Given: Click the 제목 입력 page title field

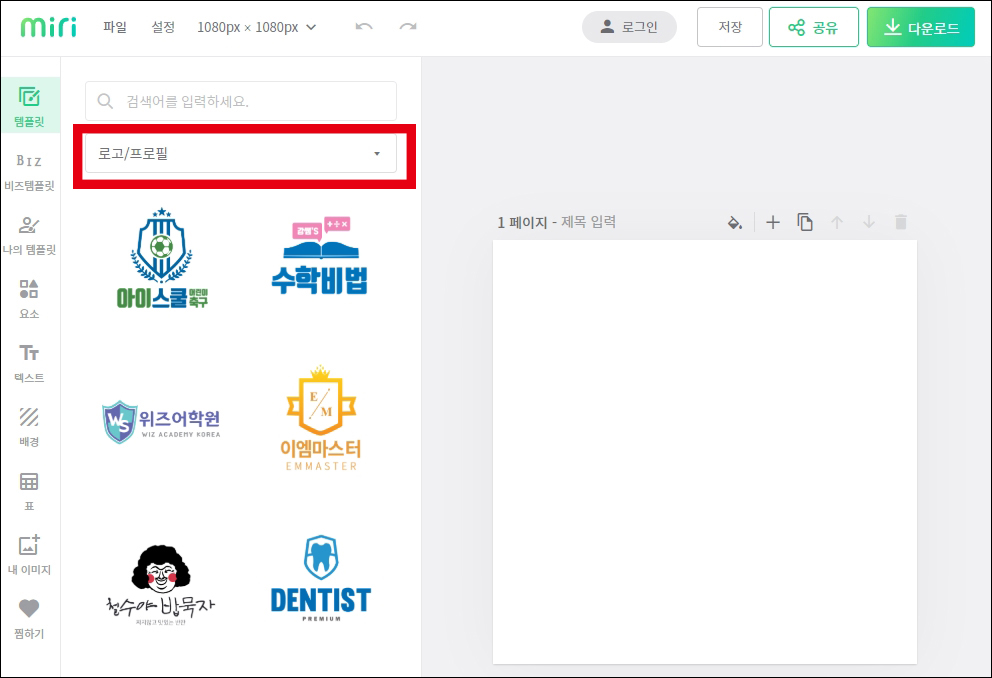Looking at the screenshot, I should (x=588, y=222).
